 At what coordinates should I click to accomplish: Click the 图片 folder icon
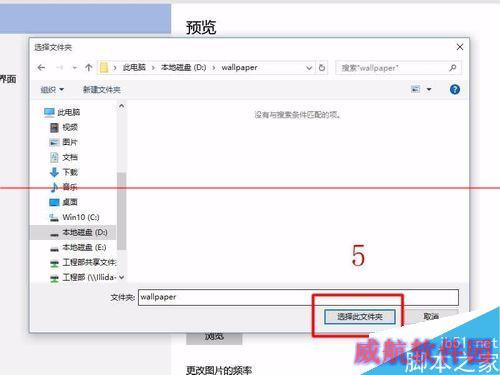(x=54, y=143)
